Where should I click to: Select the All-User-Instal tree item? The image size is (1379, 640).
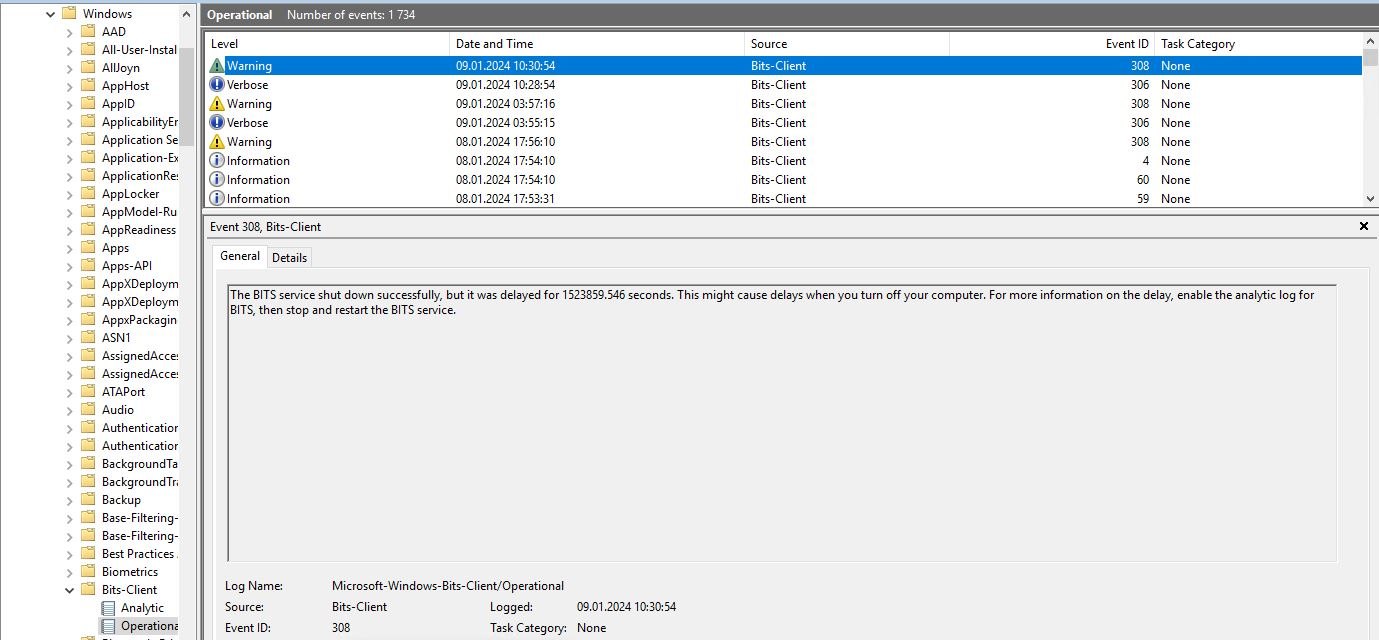[139, 50]
